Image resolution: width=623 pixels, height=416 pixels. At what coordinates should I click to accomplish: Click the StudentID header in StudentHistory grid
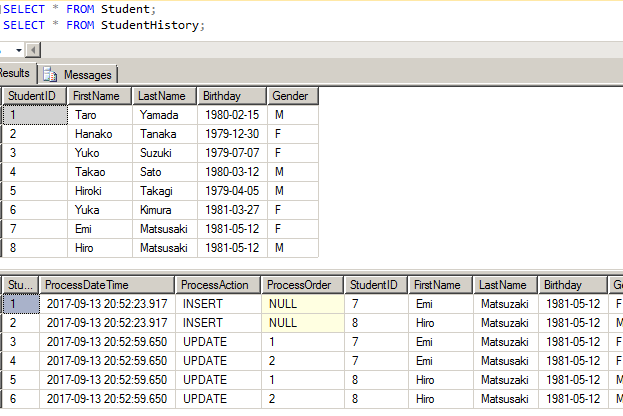(376, 285)
